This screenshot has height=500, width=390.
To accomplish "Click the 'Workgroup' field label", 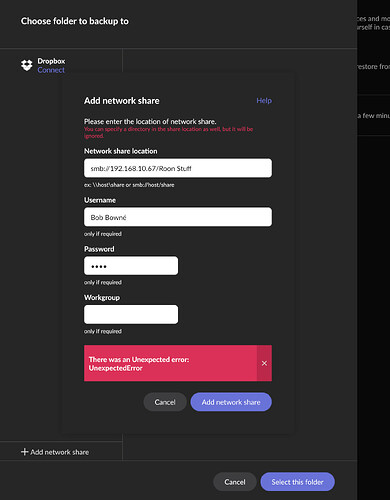I will [102, 297].
